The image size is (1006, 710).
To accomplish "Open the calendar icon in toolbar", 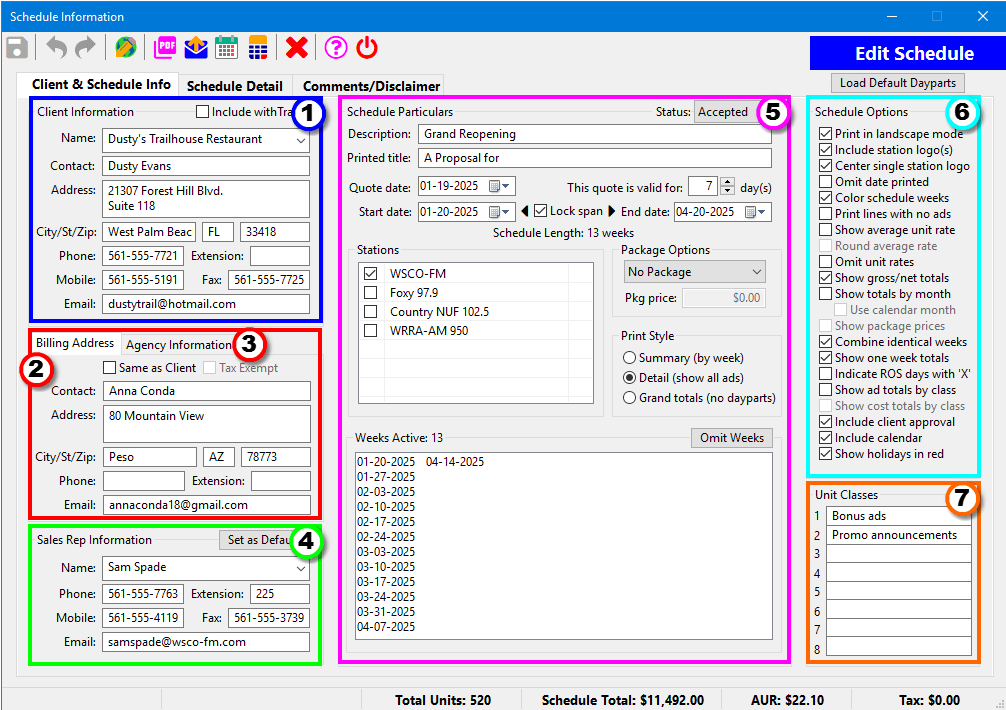I will [x=226, y=48].
